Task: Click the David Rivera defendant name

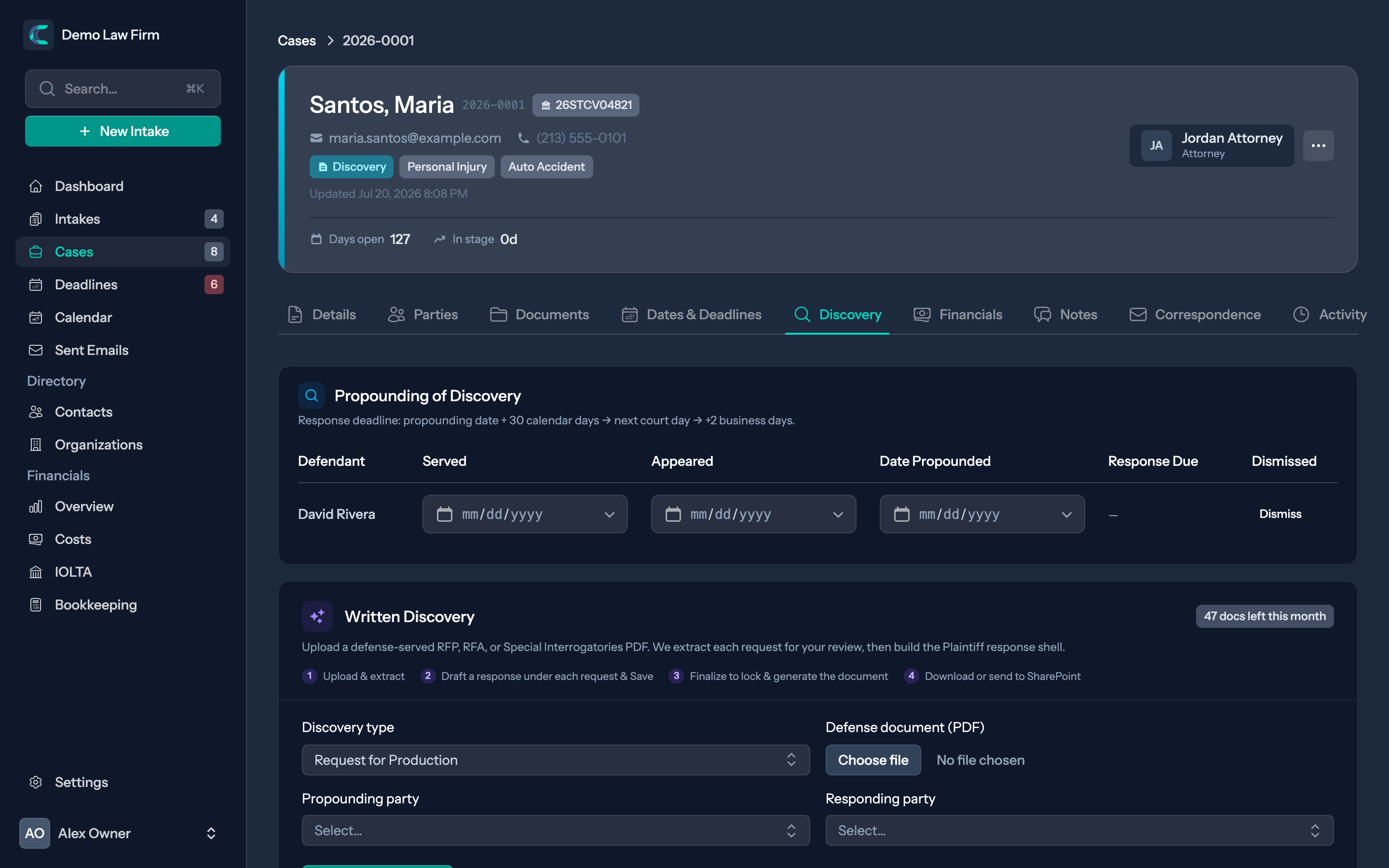Action: tap(336, 514)
